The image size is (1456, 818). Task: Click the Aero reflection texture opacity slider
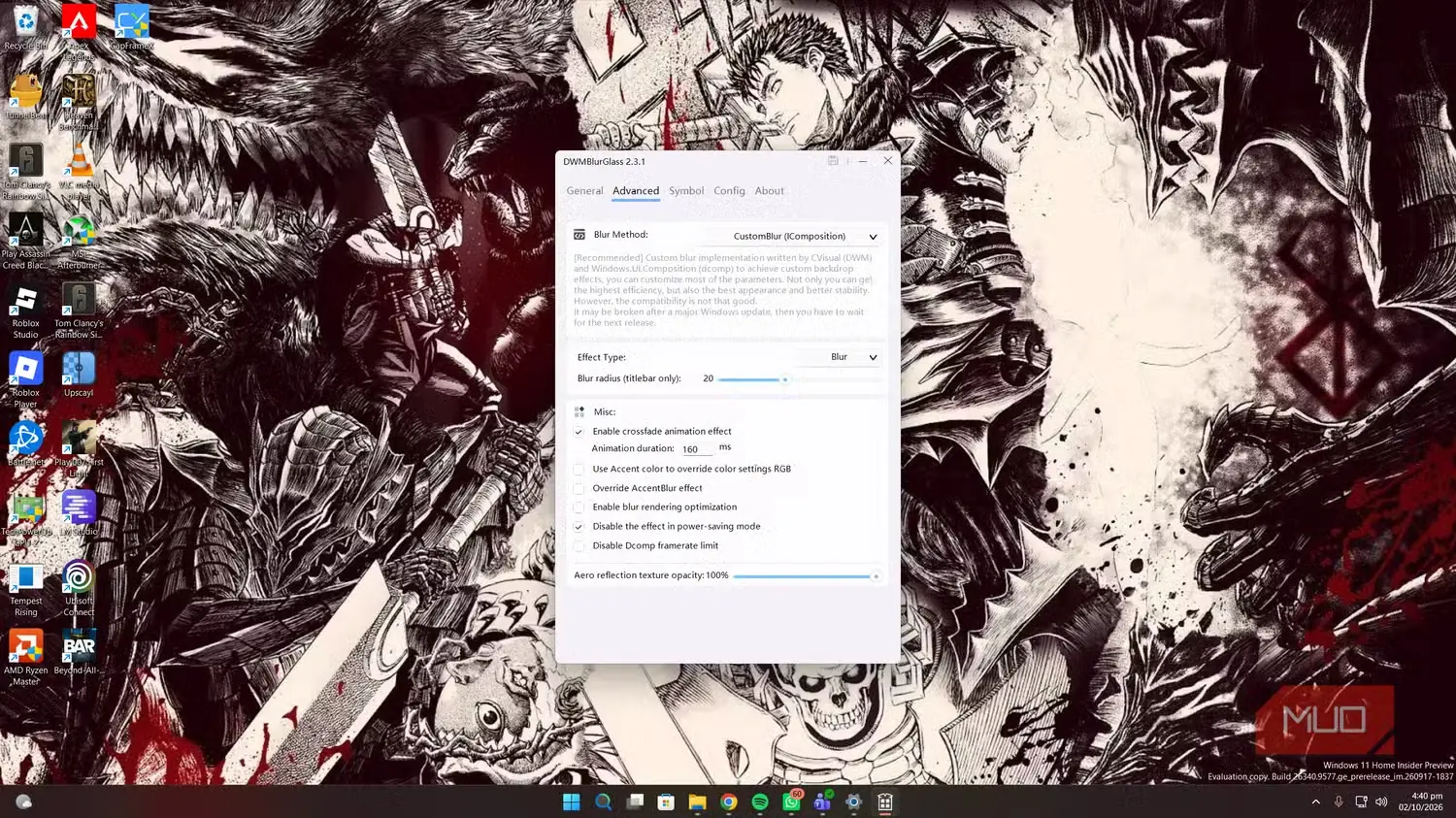806,576
